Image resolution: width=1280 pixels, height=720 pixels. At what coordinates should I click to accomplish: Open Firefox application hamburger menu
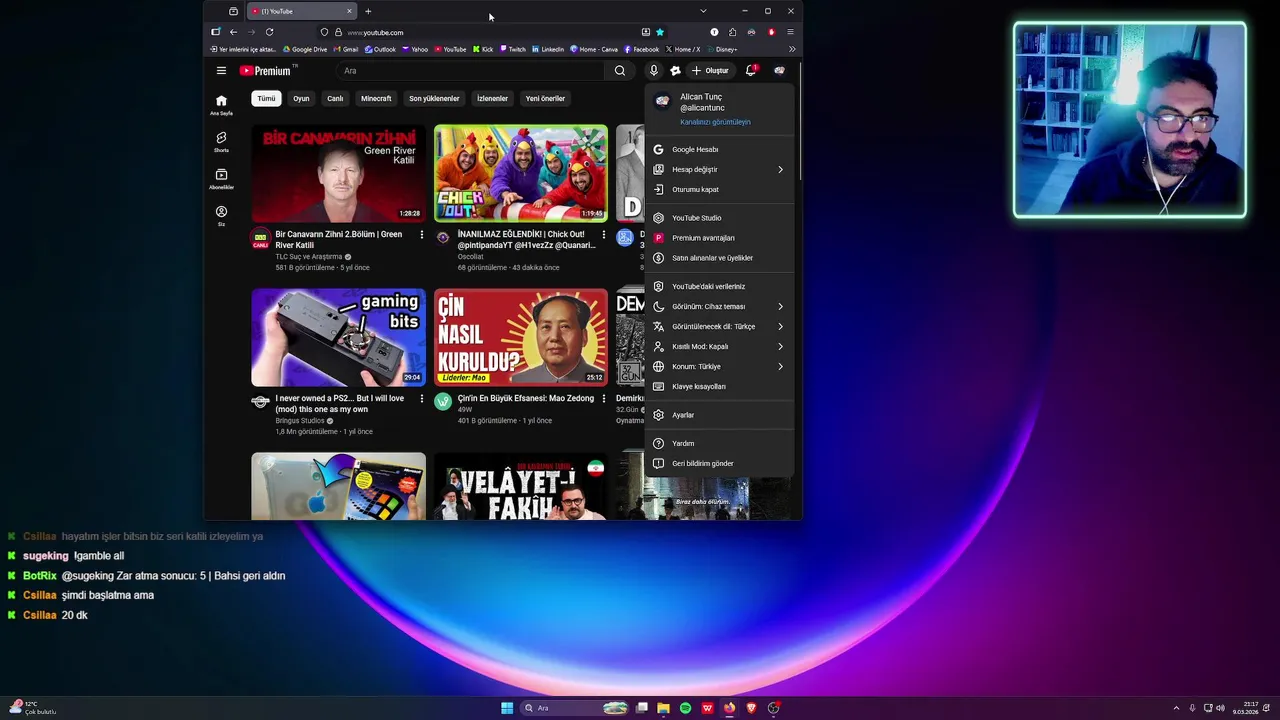click(x=789, y=32)
